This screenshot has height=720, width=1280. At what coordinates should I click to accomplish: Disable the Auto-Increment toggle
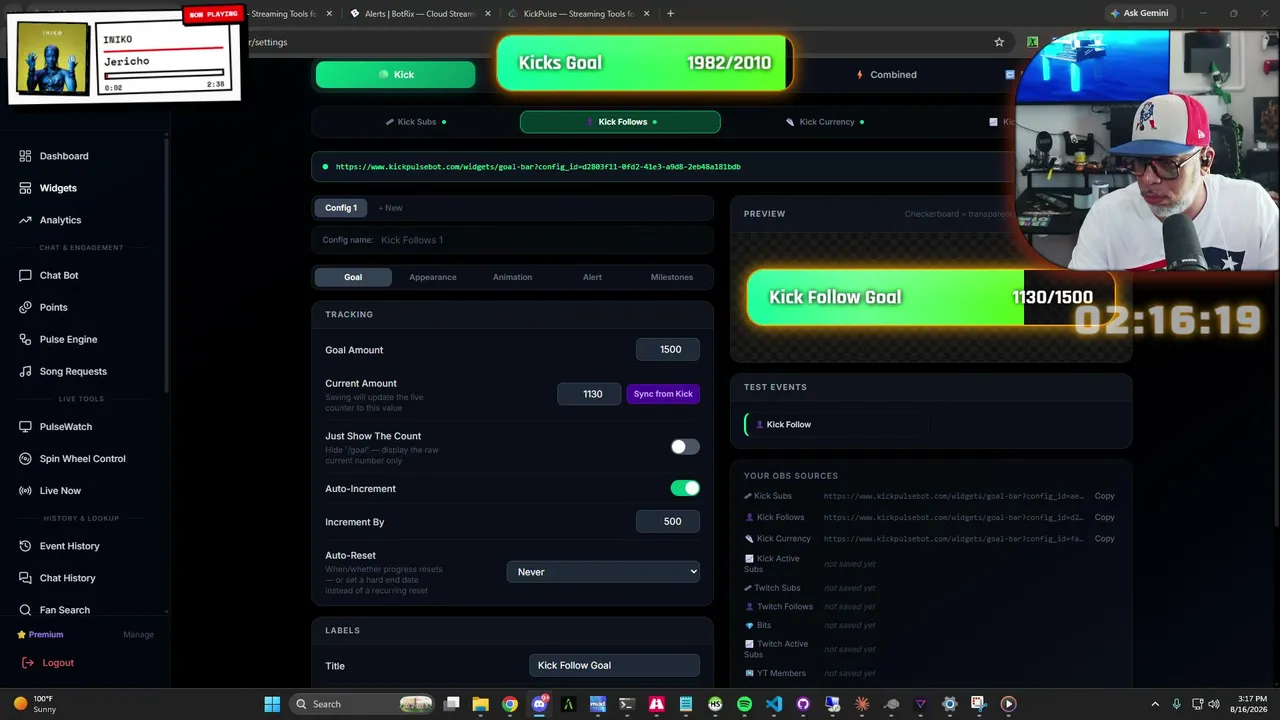click(685, 488)
